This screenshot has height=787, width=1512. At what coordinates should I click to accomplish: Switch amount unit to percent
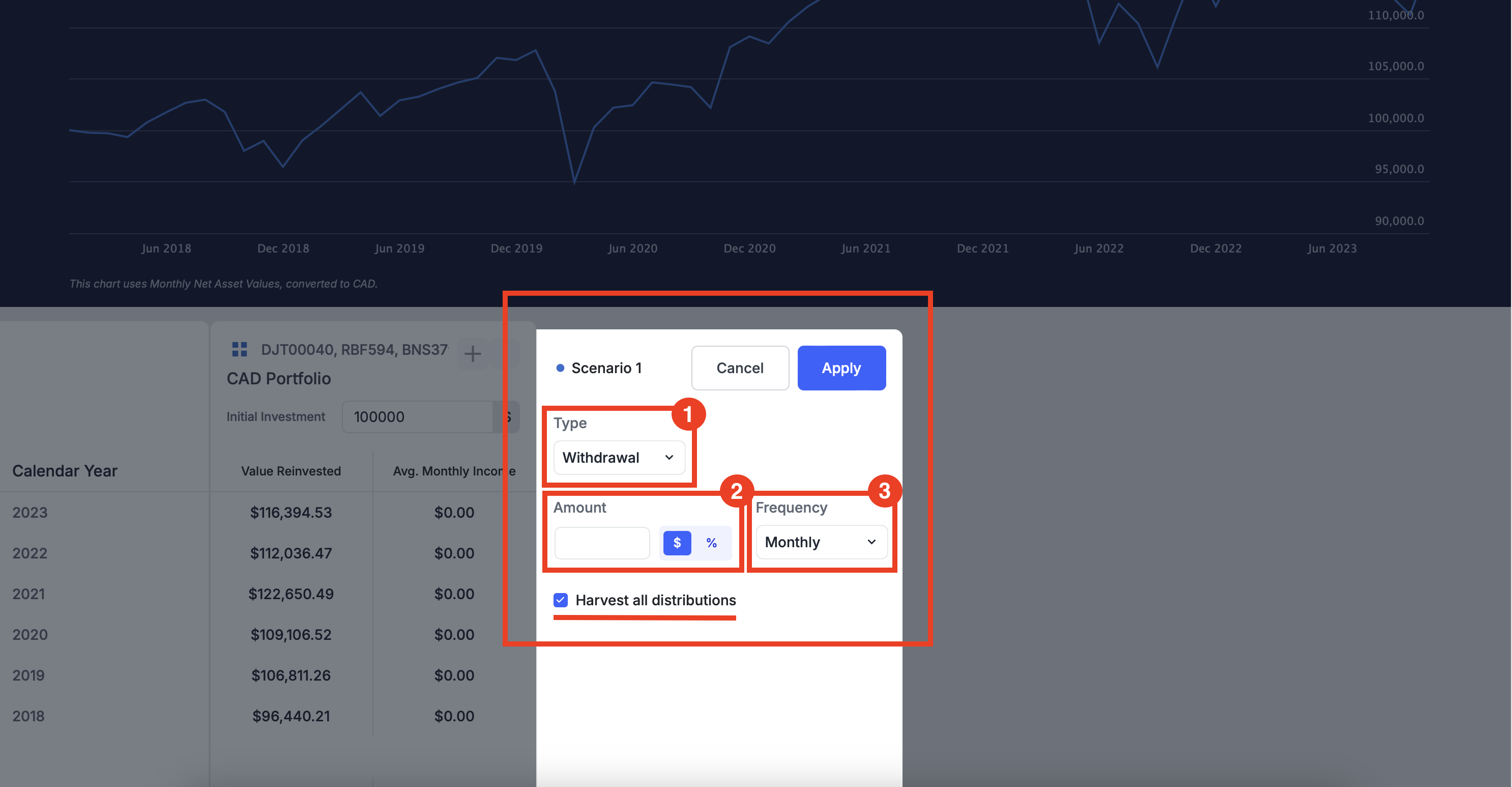(711, 543)
